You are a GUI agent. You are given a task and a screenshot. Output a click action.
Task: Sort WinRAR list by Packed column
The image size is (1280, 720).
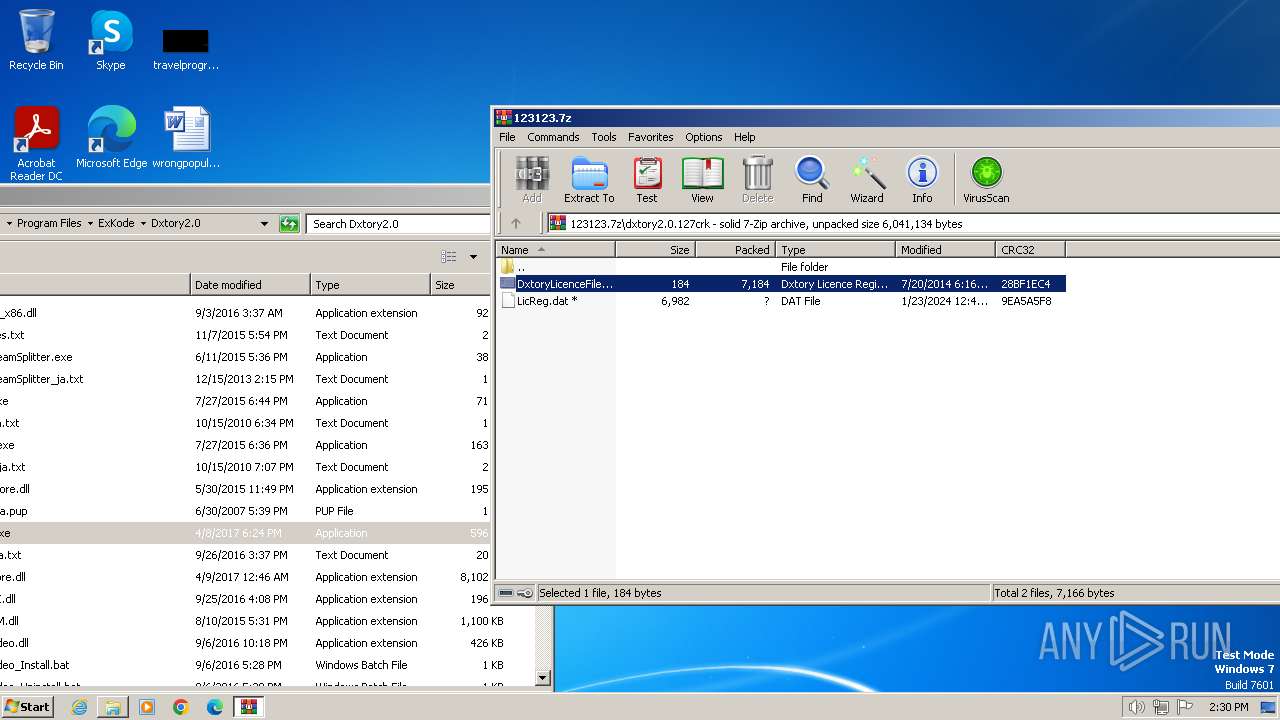[x=735, y=250]
